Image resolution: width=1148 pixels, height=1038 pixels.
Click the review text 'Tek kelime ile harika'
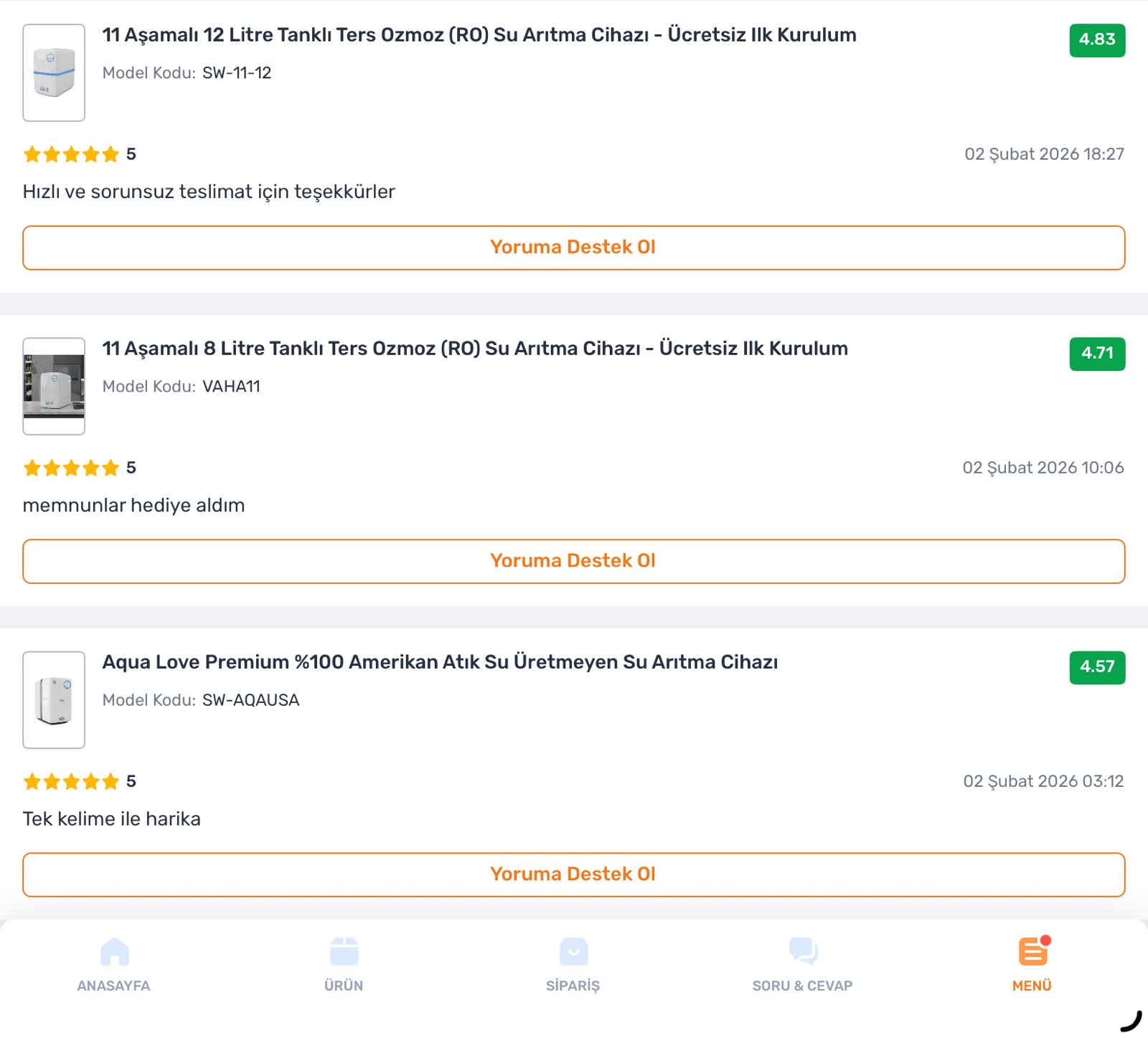click(111, 819)
